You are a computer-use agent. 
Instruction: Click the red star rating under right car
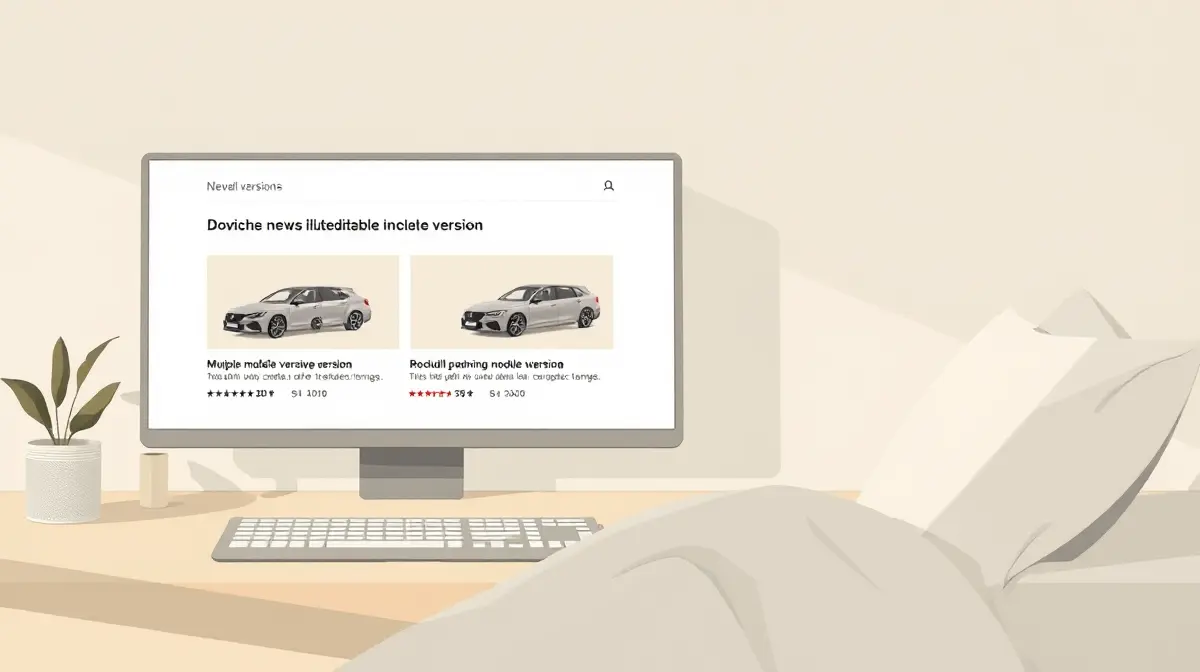(432, 394)
